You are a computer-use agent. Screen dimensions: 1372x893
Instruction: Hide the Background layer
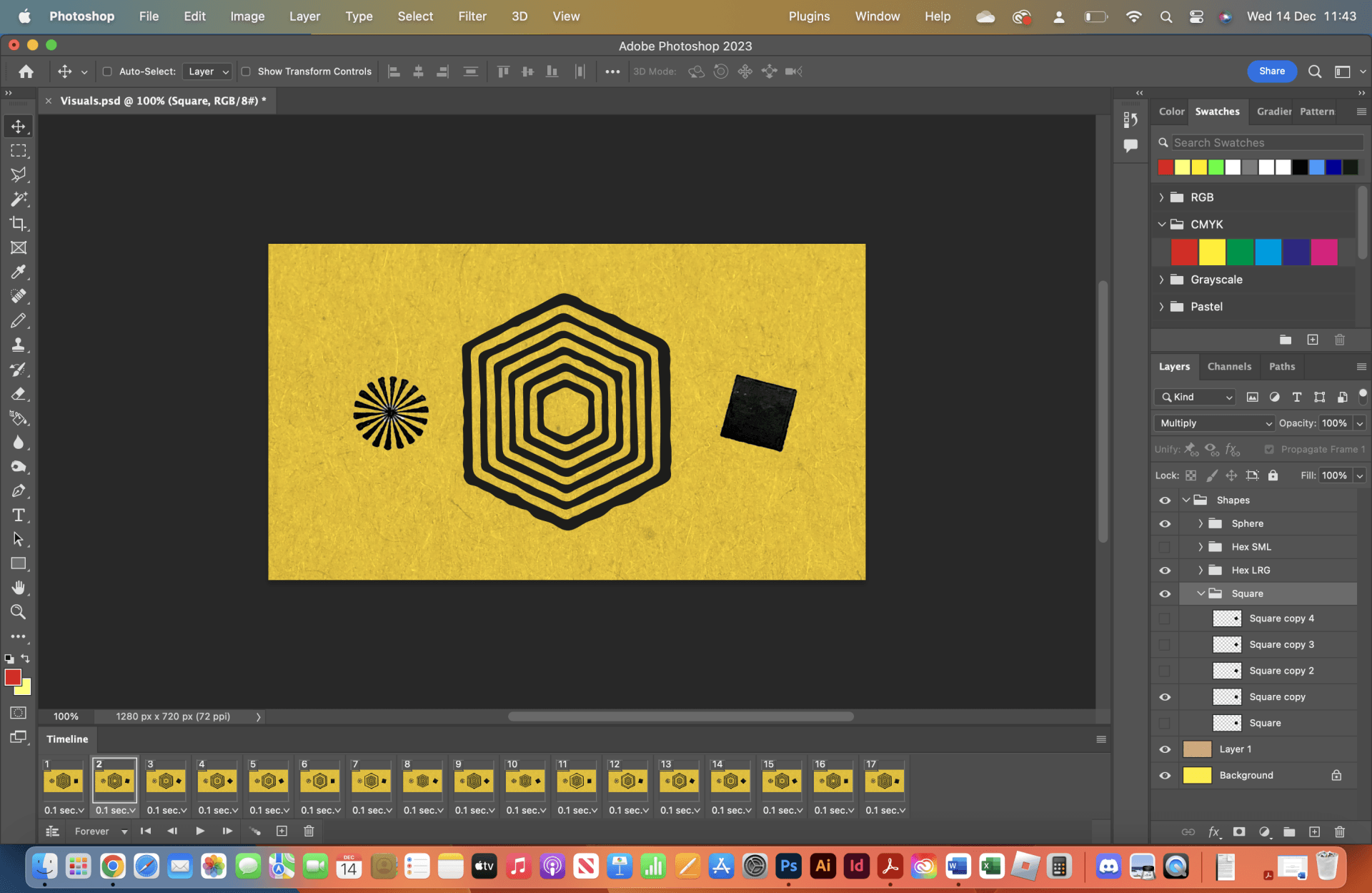1165,775
